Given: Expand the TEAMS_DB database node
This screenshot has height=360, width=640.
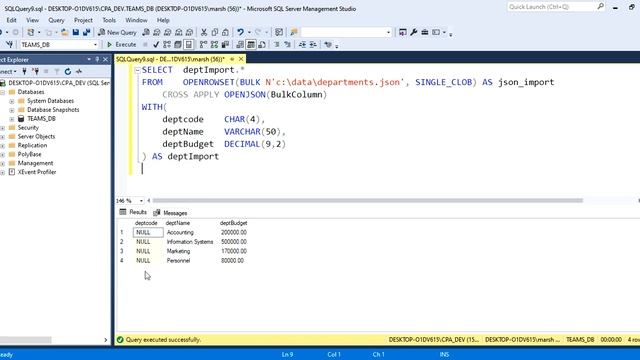Looking at the screenshot, I should tap(11, 119).
